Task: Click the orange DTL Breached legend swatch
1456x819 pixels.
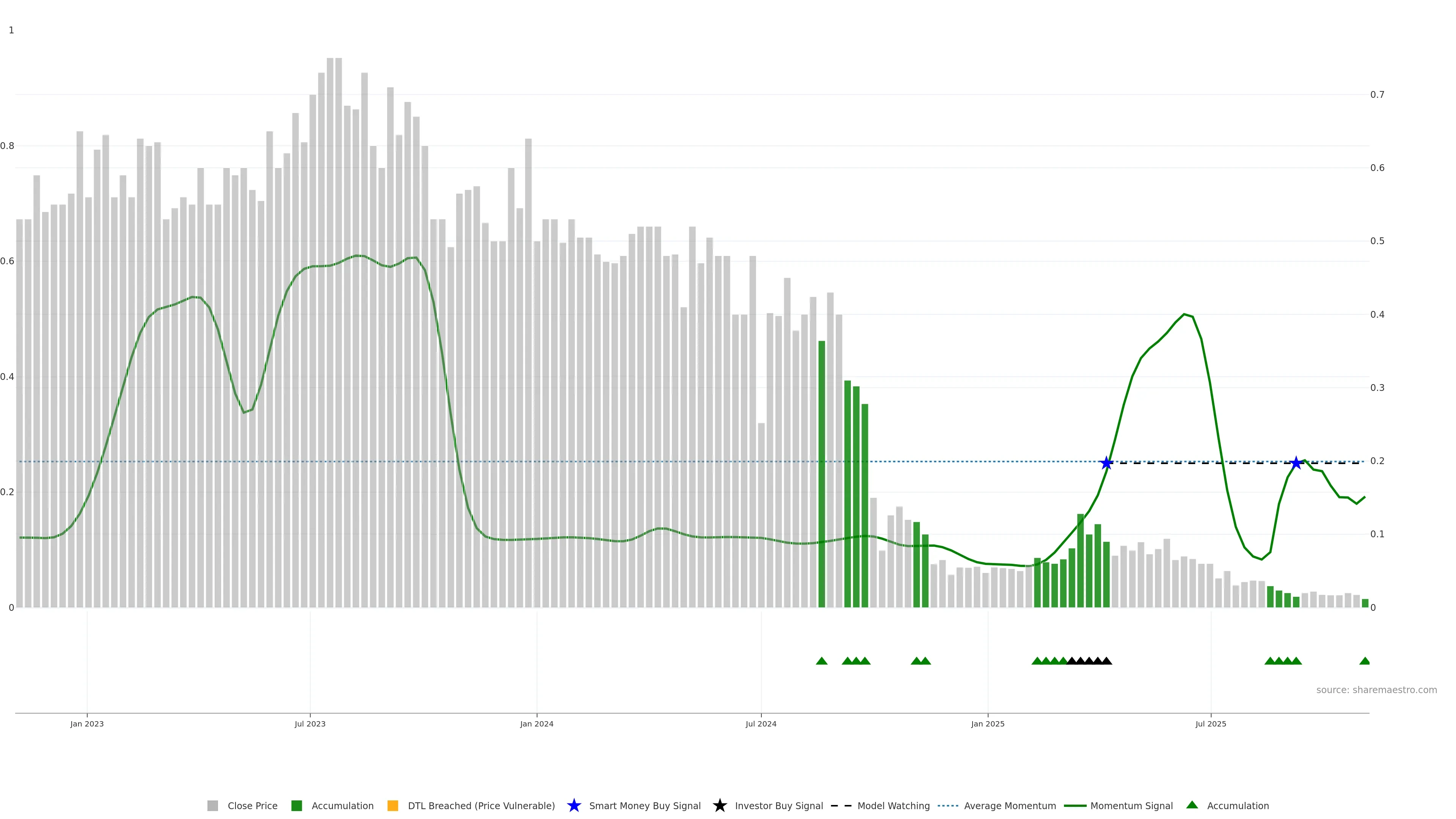Action: tap(392, 806)
